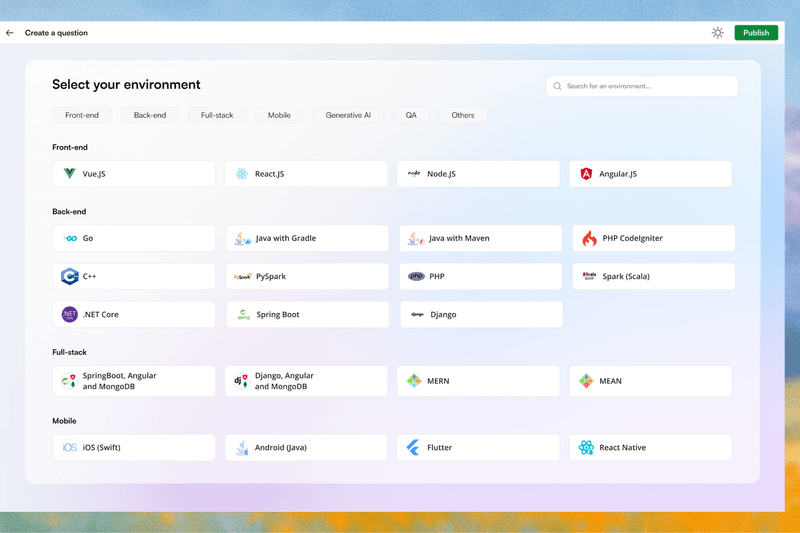The width and height of the screenshot is (800, 533).
Task: Switch to the Generative AI filter
Action: [x=348, y=115]
